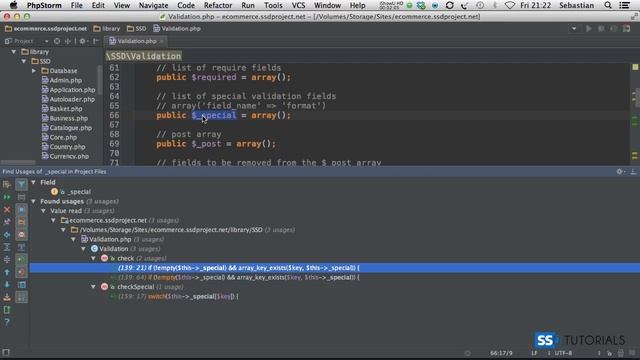
Task: Collapse the library folder in Project tree
Action: tap(14, 52)
